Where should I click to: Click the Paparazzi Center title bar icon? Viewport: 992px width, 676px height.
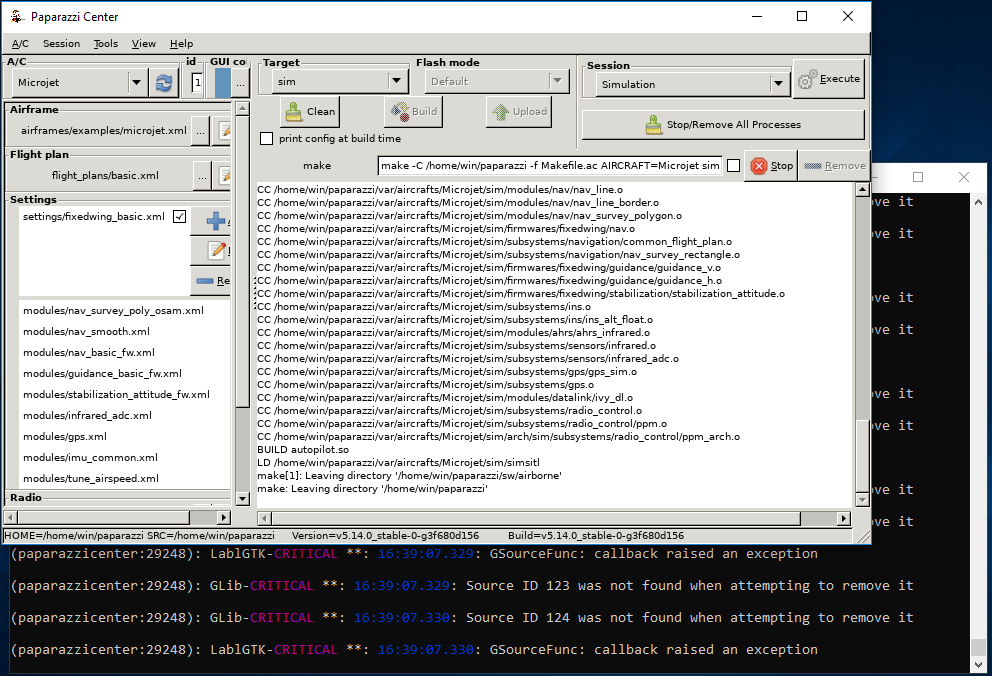18,16
